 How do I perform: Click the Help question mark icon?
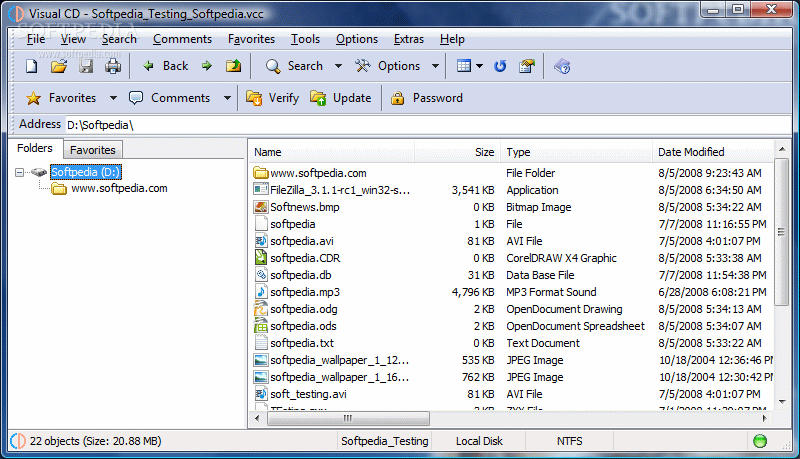click(562, 66)
